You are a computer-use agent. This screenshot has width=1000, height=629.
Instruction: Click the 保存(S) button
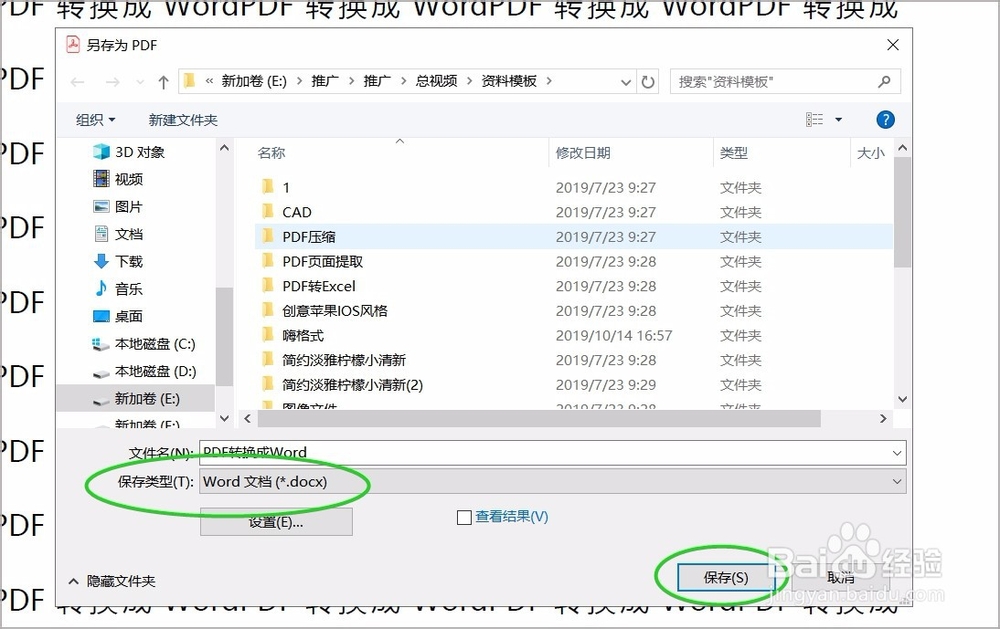tap(729, 576)
